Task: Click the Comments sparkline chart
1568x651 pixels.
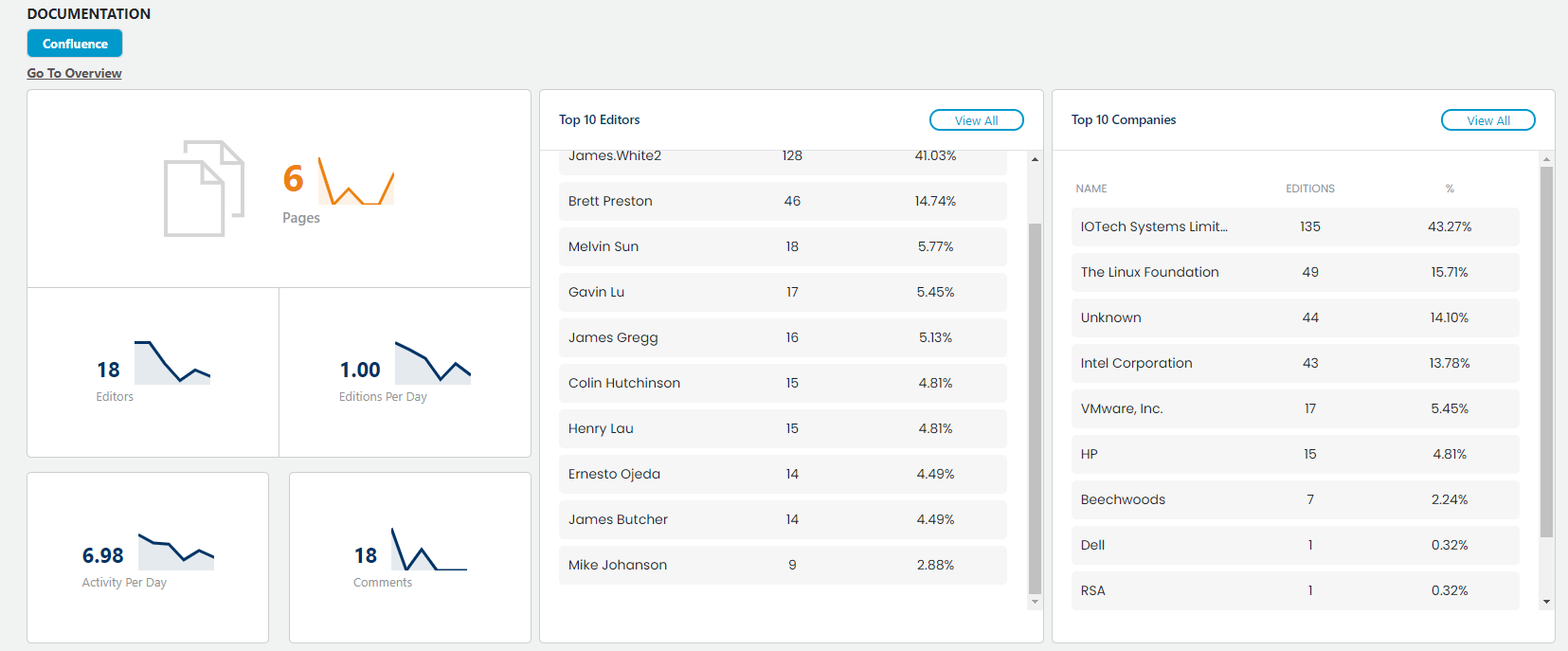Action: tap(428, 550)
